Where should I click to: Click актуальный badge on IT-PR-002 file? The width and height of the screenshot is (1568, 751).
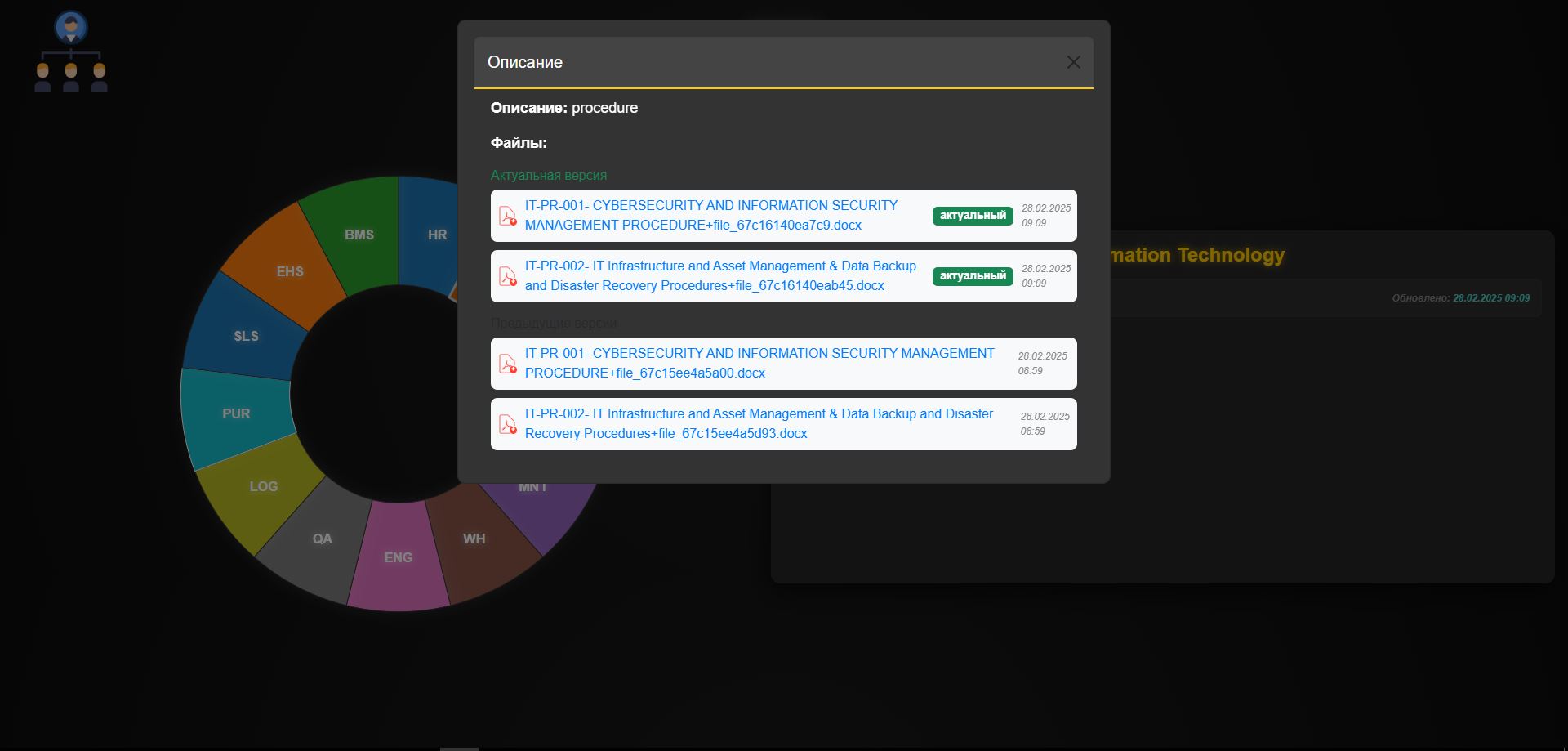pyautogui.click(x=973, y=276)
